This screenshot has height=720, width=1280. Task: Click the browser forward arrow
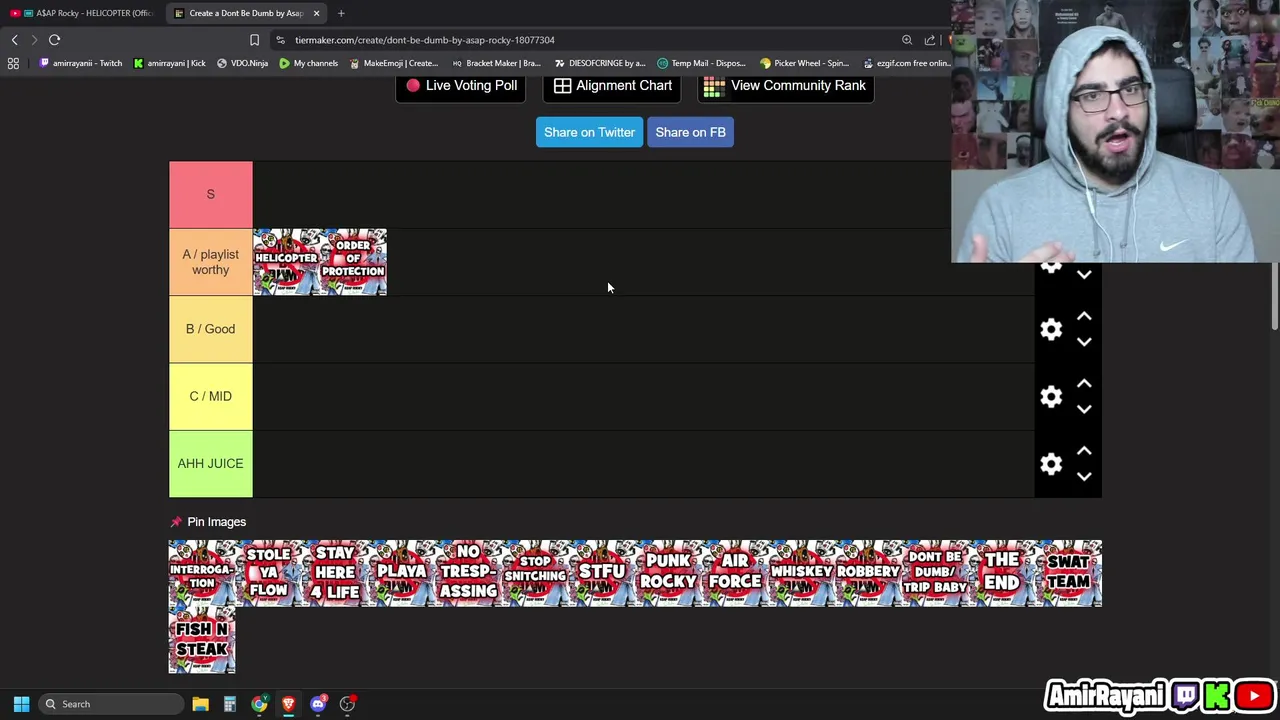pos(34,40)
